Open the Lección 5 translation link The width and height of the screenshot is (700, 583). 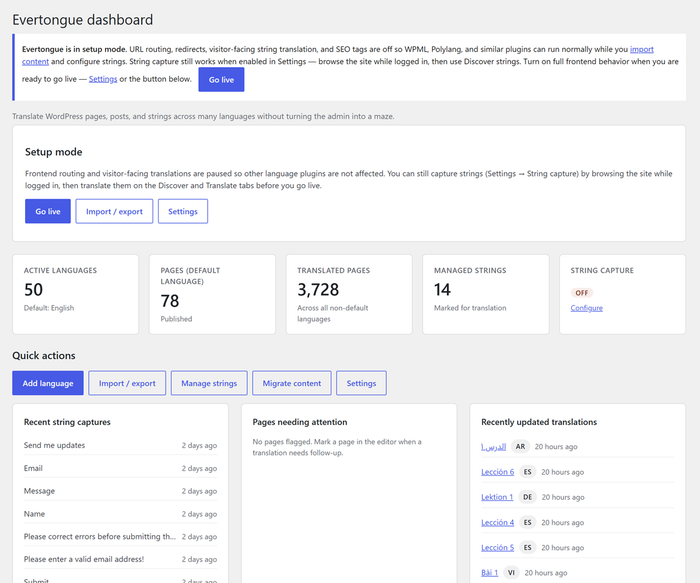[x=497, y=547]
